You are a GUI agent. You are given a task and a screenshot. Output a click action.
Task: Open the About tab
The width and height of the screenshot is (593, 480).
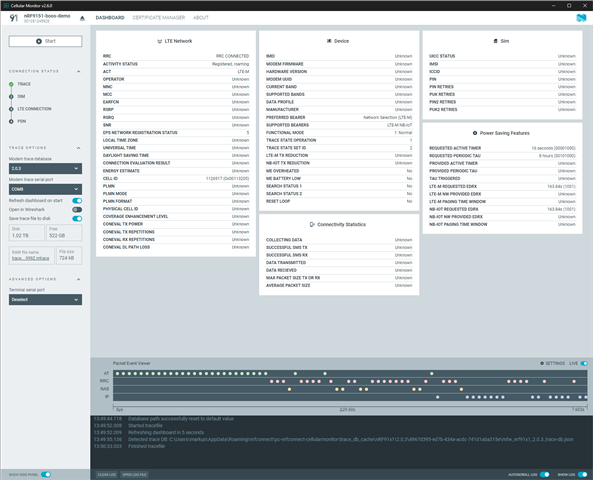pyautogui.click(x=201, y=18)
